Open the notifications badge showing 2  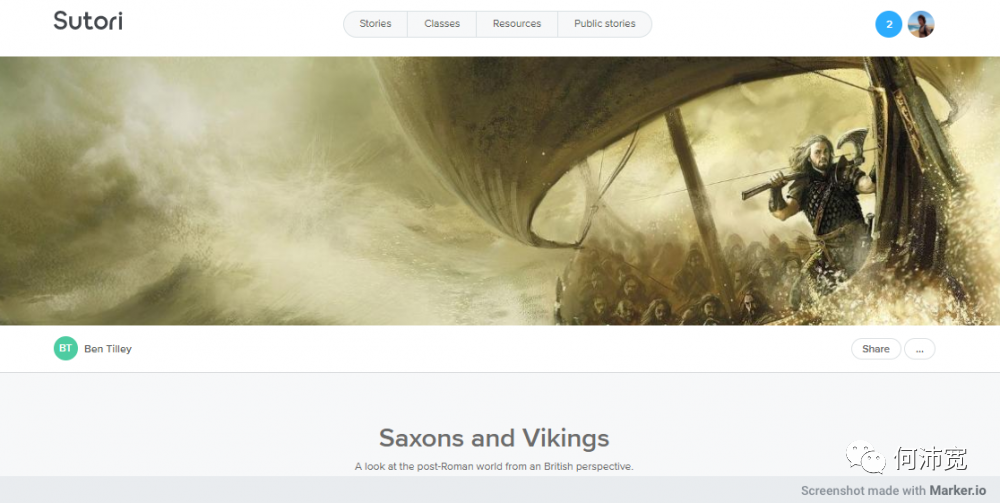coord(888,24)
